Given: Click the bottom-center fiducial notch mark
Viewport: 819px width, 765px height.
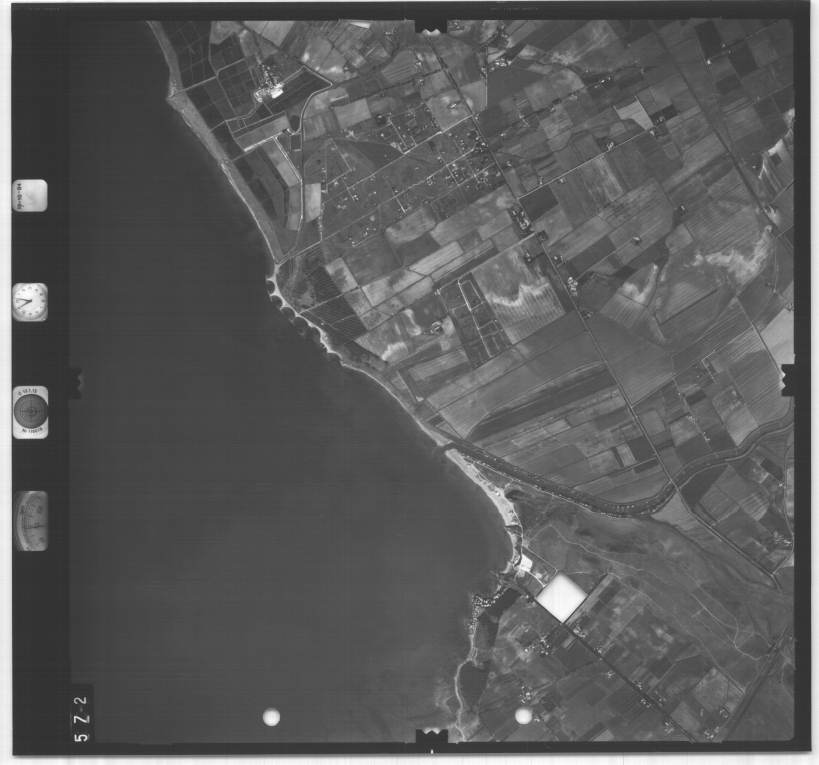Looking at the screenshot, I should pyautogui.click(x=431, y=738).
